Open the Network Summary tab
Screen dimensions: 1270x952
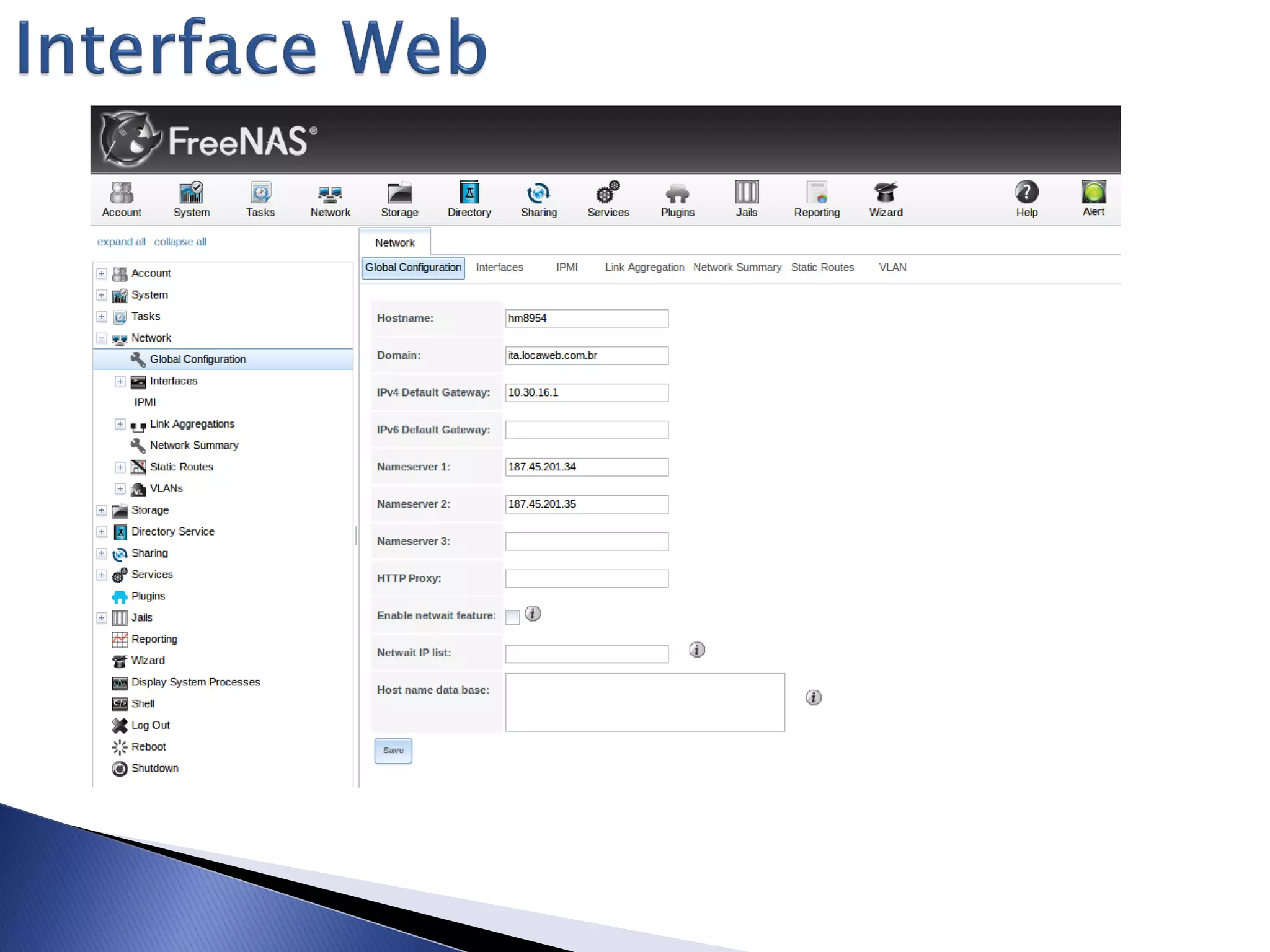737,267
